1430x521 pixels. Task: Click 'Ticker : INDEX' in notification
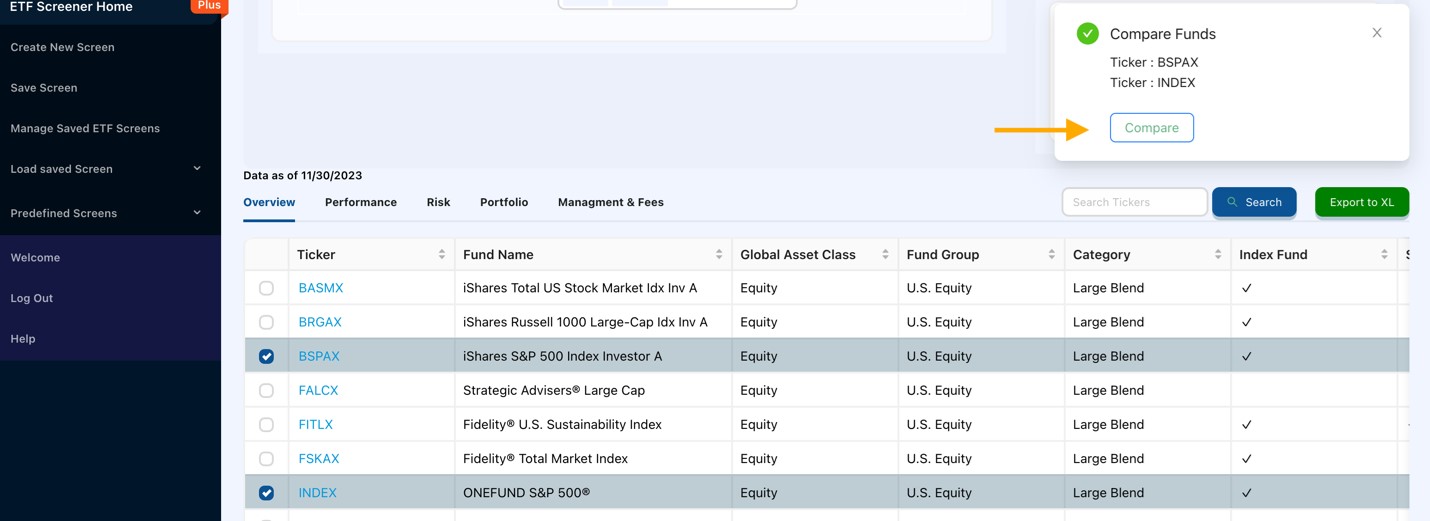pyautogui.click(x=1152, y=83)
